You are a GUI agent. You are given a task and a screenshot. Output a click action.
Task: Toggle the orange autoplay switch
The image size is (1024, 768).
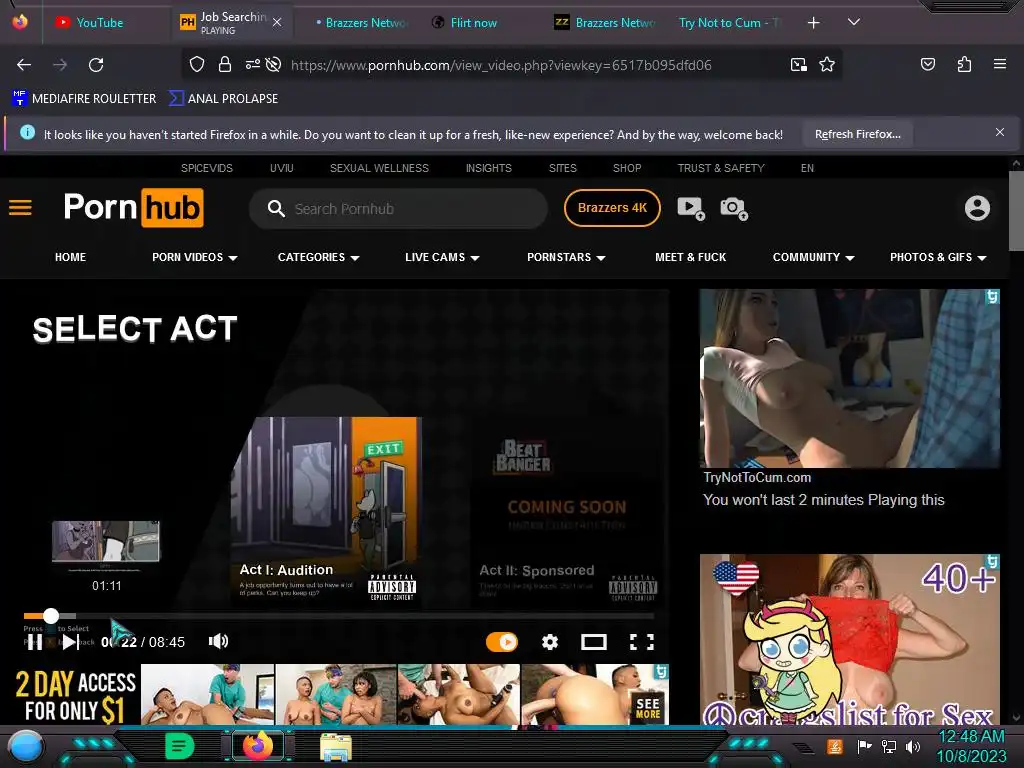(502, 642)
